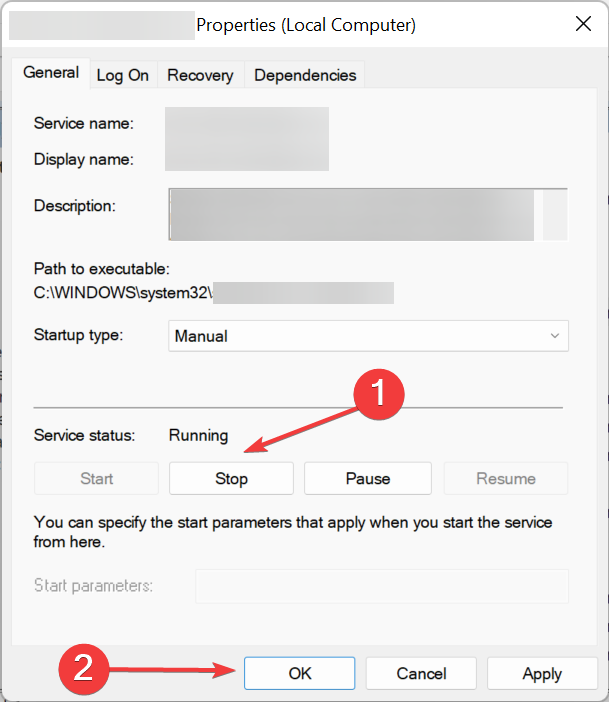Expand the Startup type dropdown
609x702 pixels.
(x=368, y=336)
